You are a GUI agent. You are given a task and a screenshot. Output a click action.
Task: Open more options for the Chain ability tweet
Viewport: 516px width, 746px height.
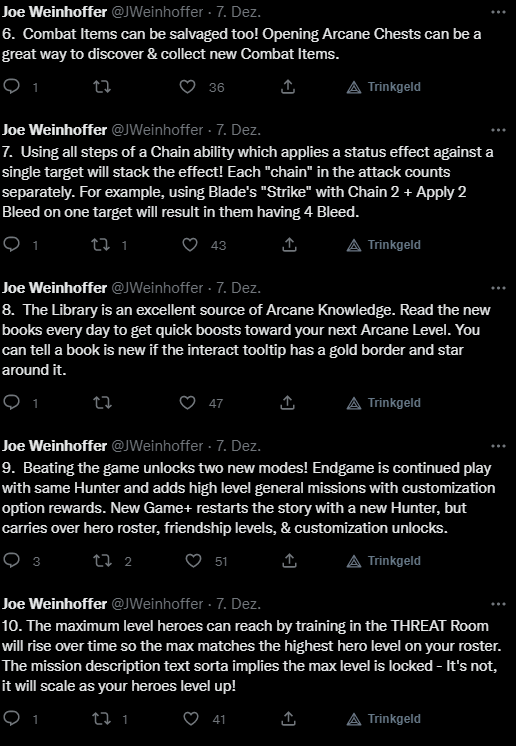pyautogui.click(x=498, y=130)
